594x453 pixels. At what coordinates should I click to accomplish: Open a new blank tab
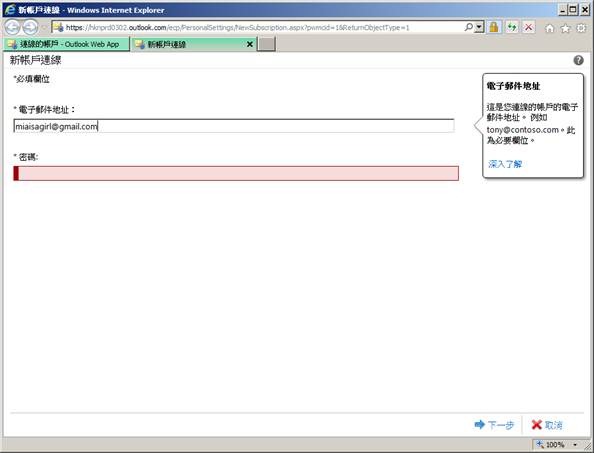pos(266,44)
